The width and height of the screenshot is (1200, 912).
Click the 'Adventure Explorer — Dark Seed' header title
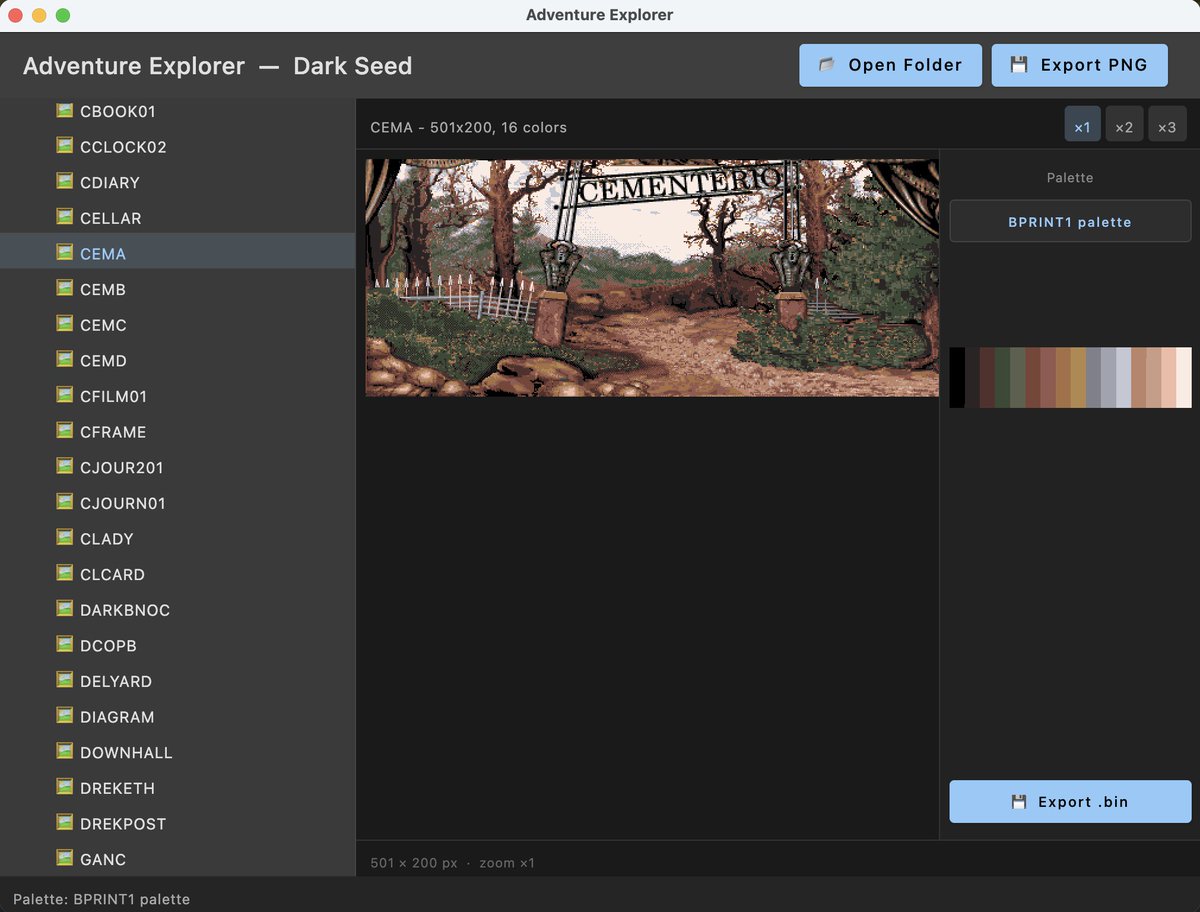(x=217, y=66)
